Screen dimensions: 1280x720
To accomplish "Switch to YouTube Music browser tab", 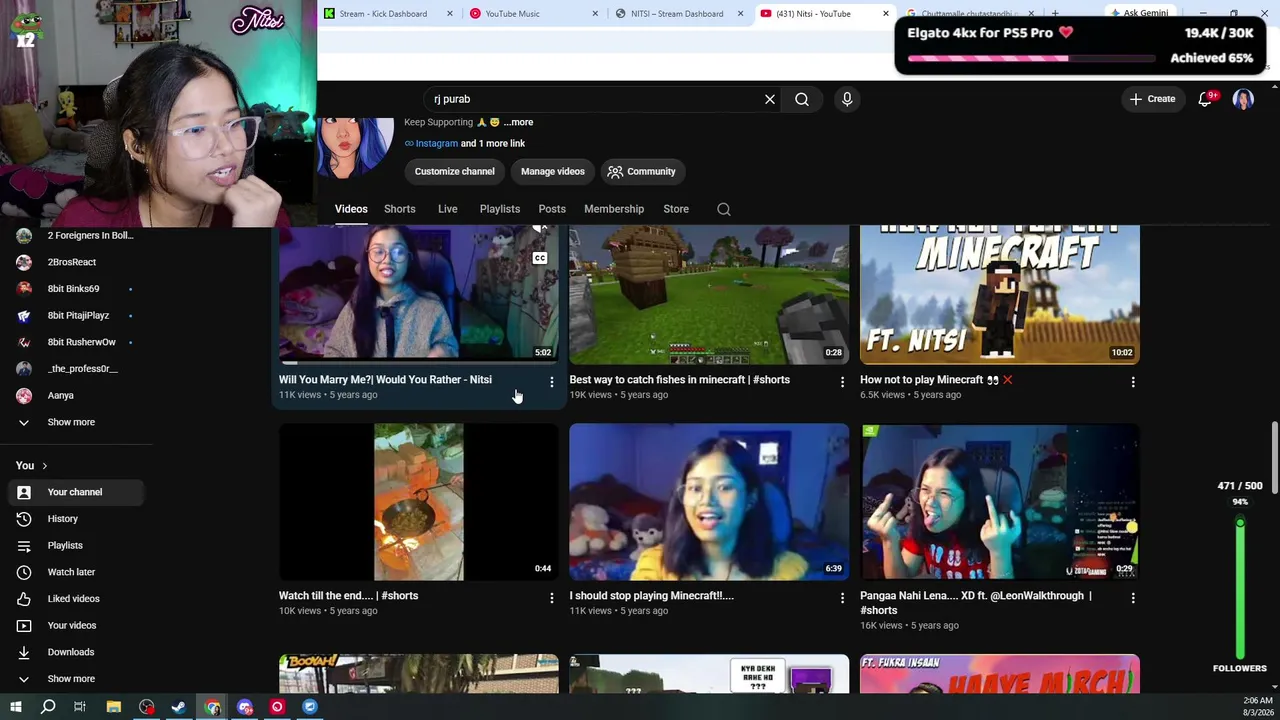I will point(534,14).
